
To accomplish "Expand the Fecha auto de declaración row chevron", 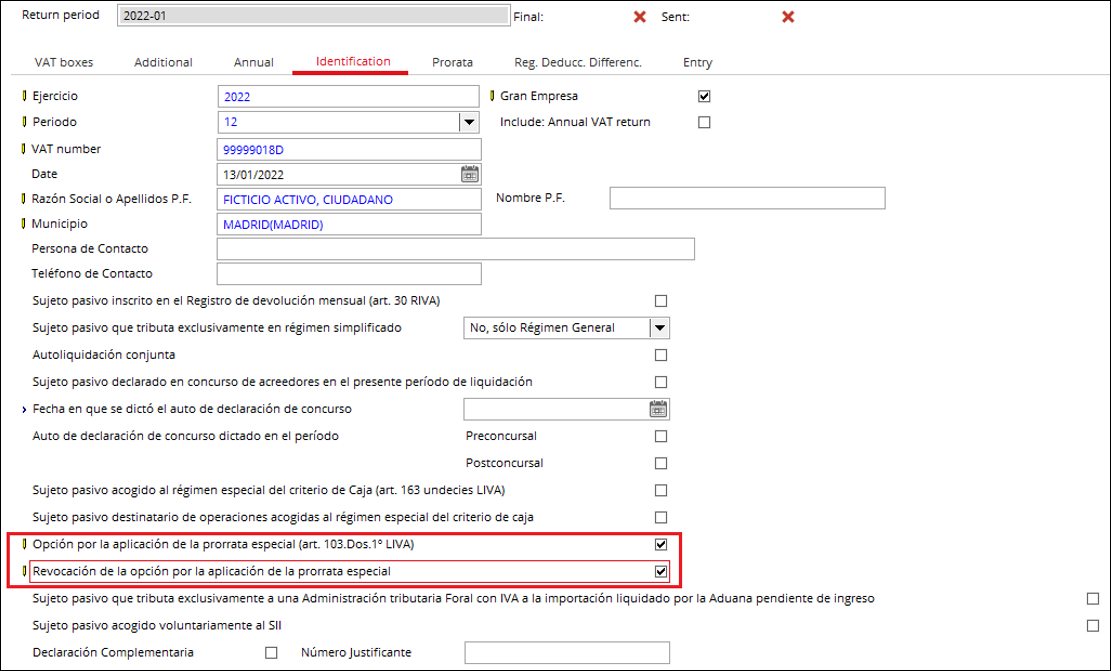I will [24, 409].
